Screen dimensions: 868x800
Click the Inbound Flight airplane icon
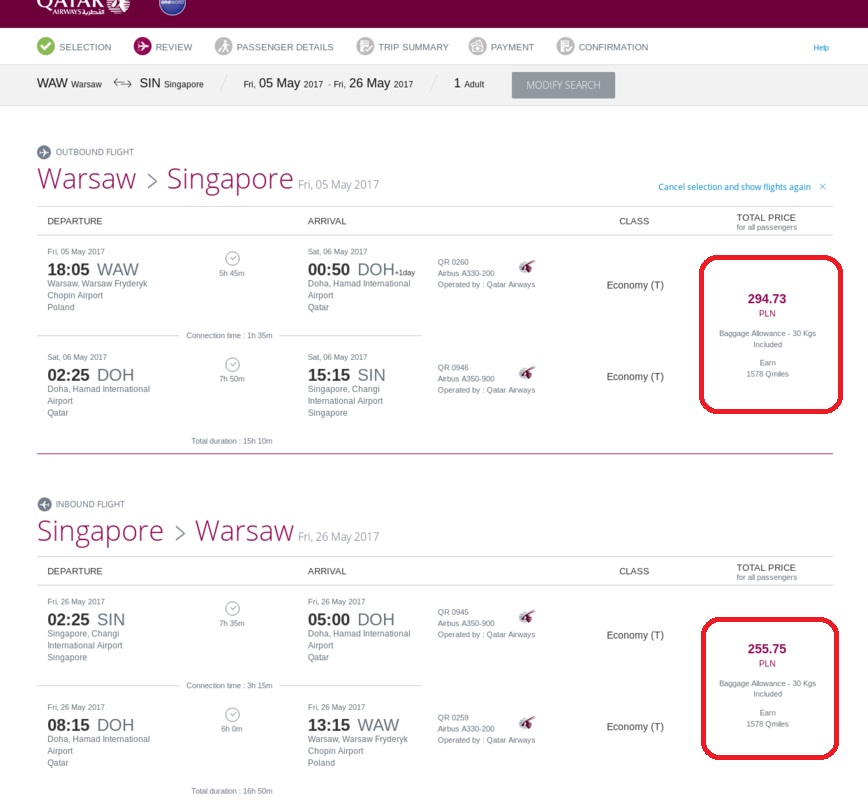(x=44, y=504)
